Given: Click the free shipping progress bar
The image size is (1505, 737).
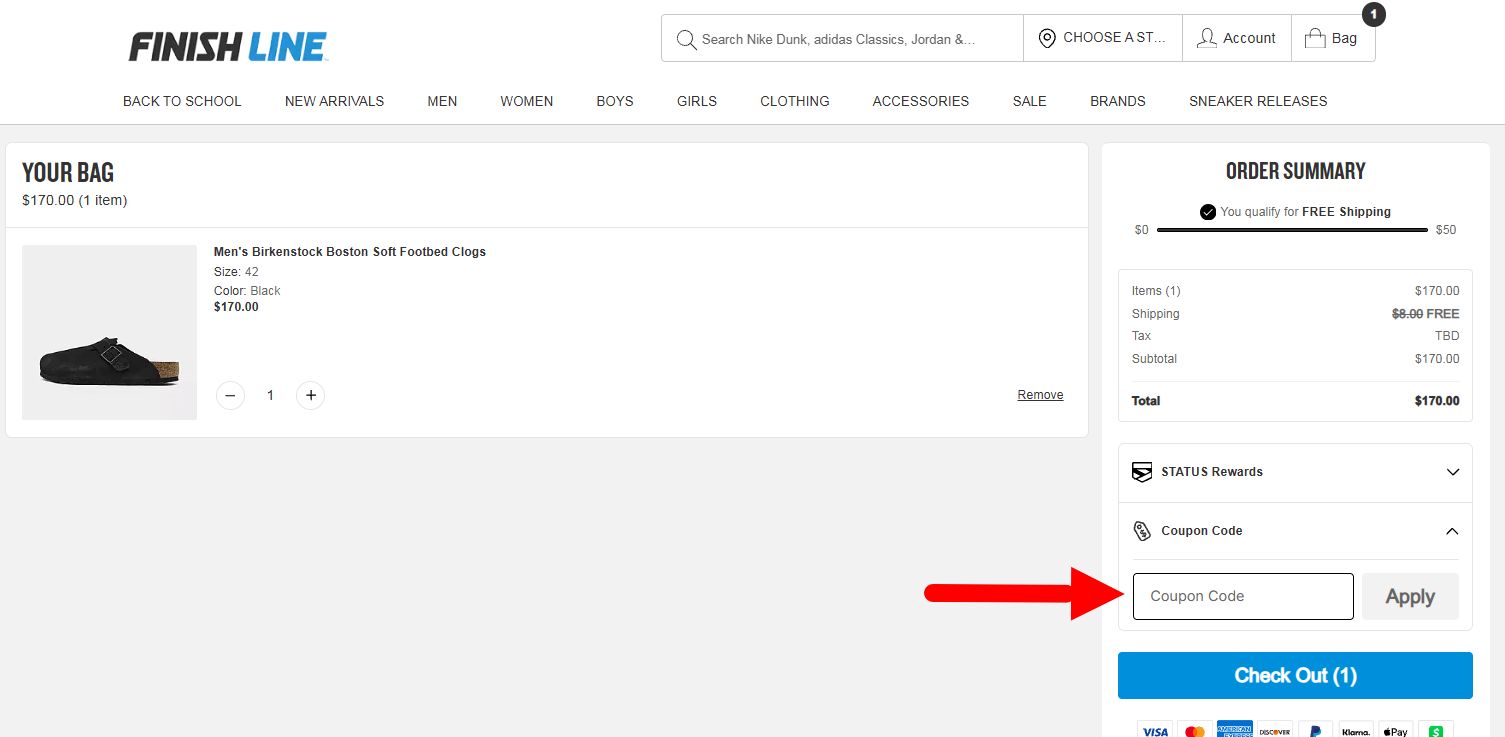Looking at the screenshot, I should [x=1292, y=230].
